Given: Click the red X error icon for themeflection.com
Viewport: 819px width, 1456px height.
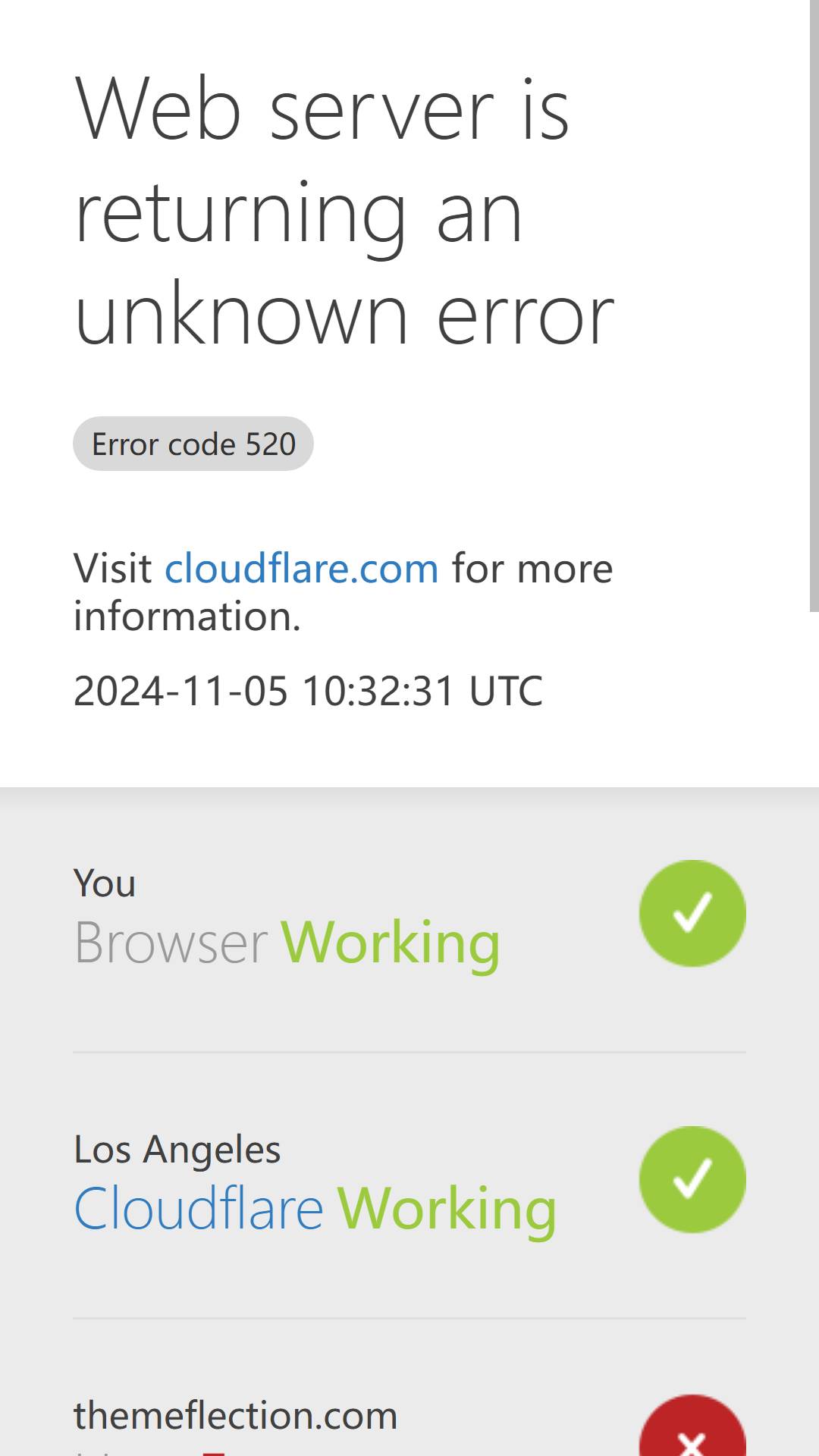Looking at the screenshot, I should pos(692,1426).
